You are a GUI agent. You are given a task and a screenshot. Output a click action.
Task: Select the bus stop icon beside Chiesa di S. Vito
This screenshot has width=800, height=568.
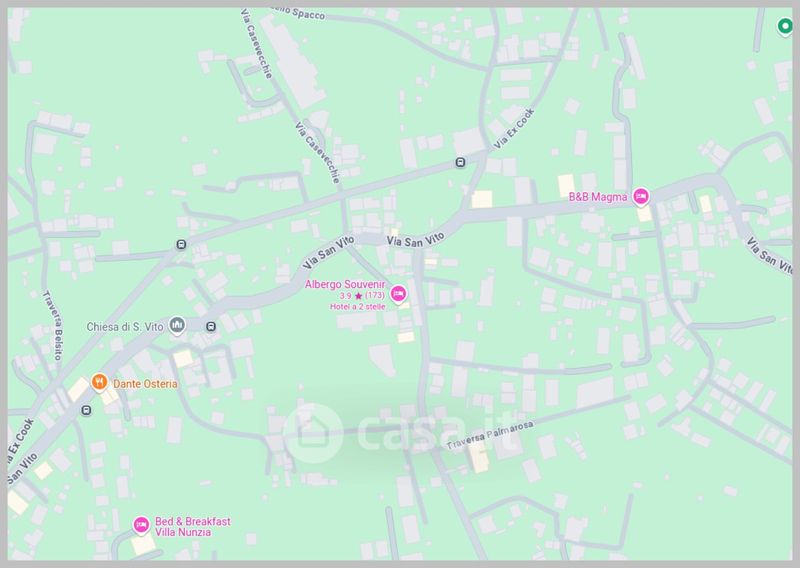coord(211,327)
